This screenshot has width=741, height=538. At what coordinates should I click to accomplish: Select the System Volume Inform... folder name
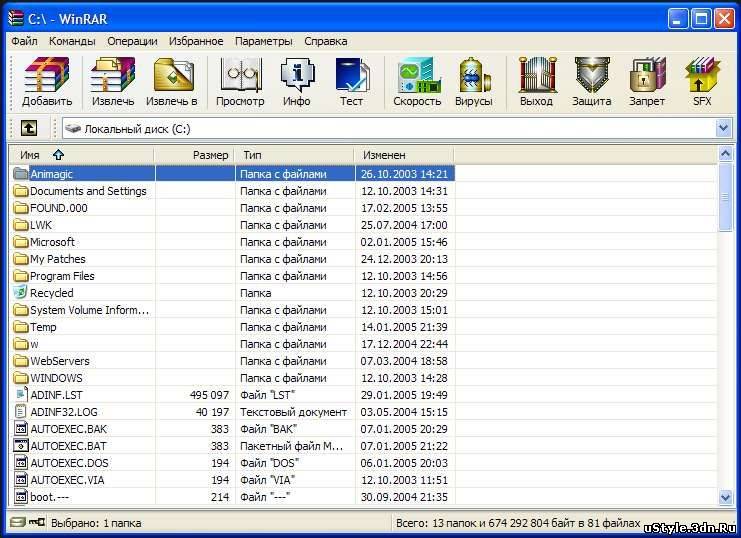[90, 310]
